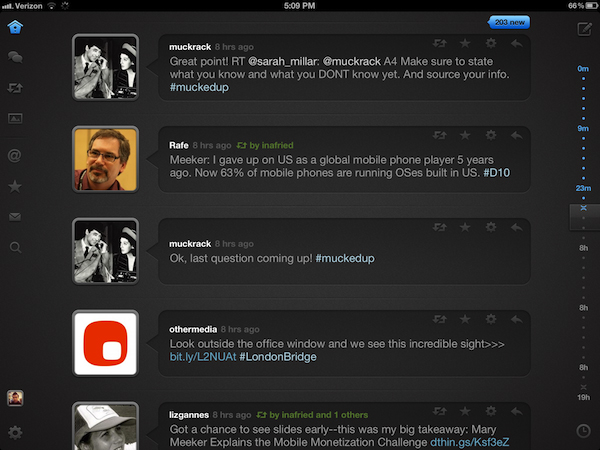The image size is (600, 450).
Task: Jump to 19h marker on timeline scrubber
Action: coord(583,397)
